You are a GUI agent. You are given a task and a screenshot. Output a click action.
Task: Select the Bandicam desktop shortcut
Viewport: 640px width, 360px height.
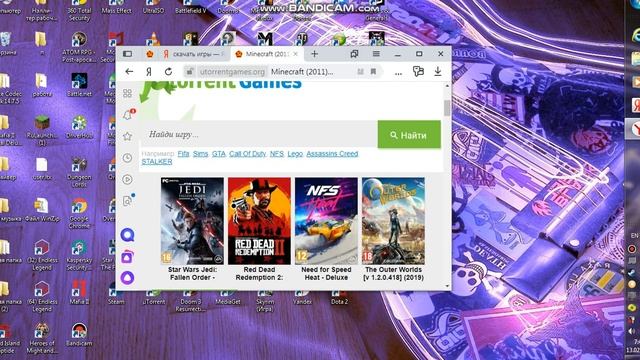coord(79,336)
